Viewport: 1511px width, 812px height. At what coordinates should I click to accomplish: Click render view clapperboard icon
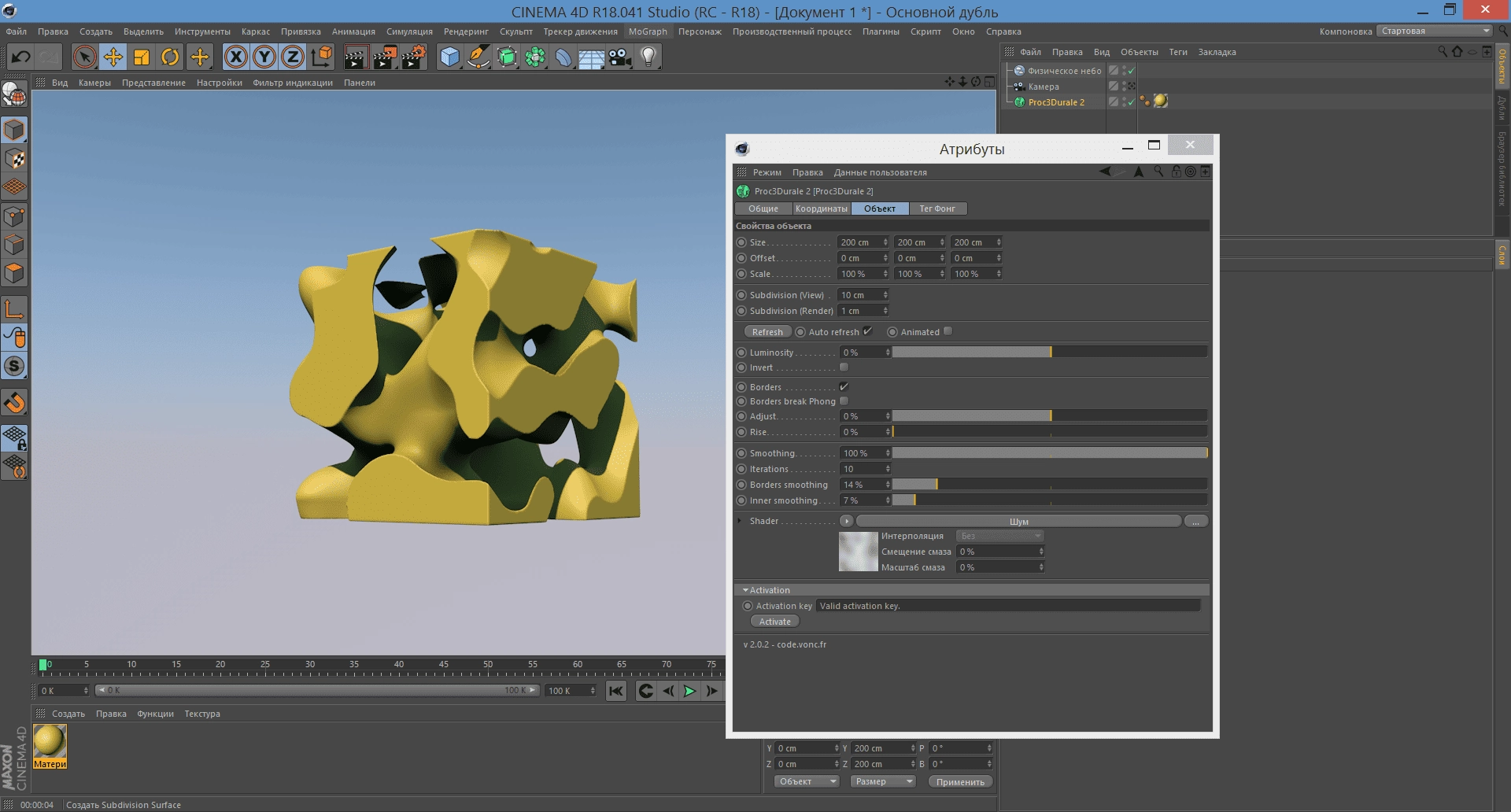coord(356,57)
